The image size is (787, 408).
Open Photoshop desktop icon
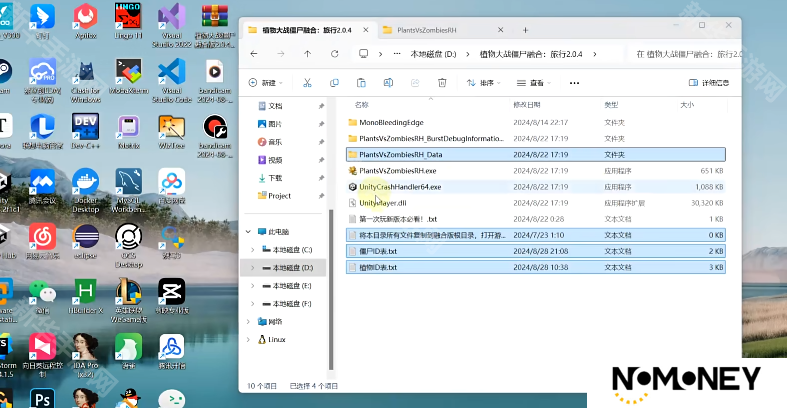(42, 398)
